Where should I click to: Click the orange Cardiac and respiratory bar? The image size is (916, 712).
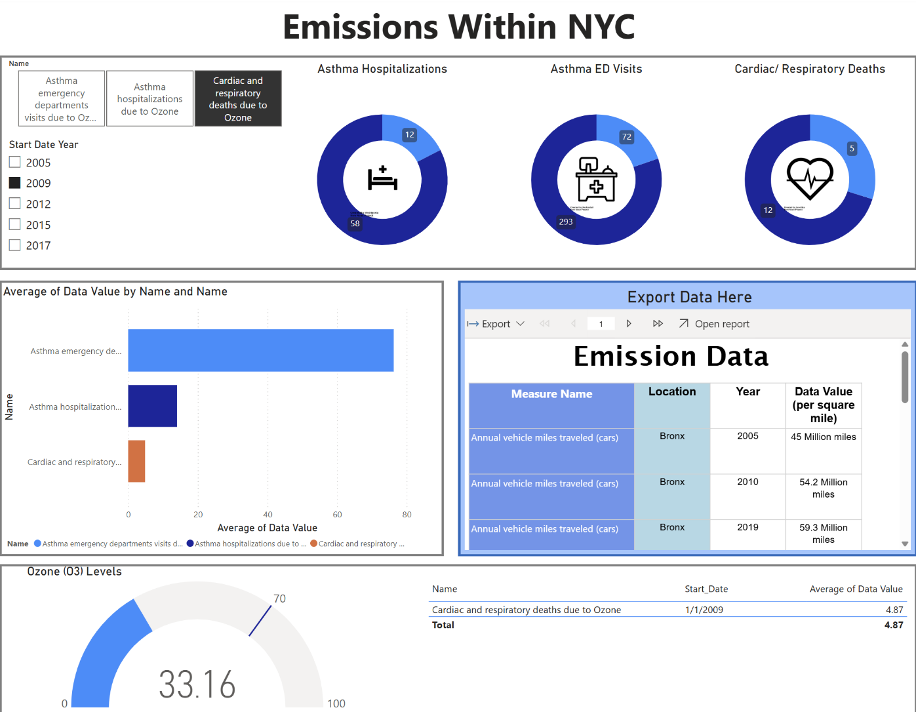[x=137, y=461]
